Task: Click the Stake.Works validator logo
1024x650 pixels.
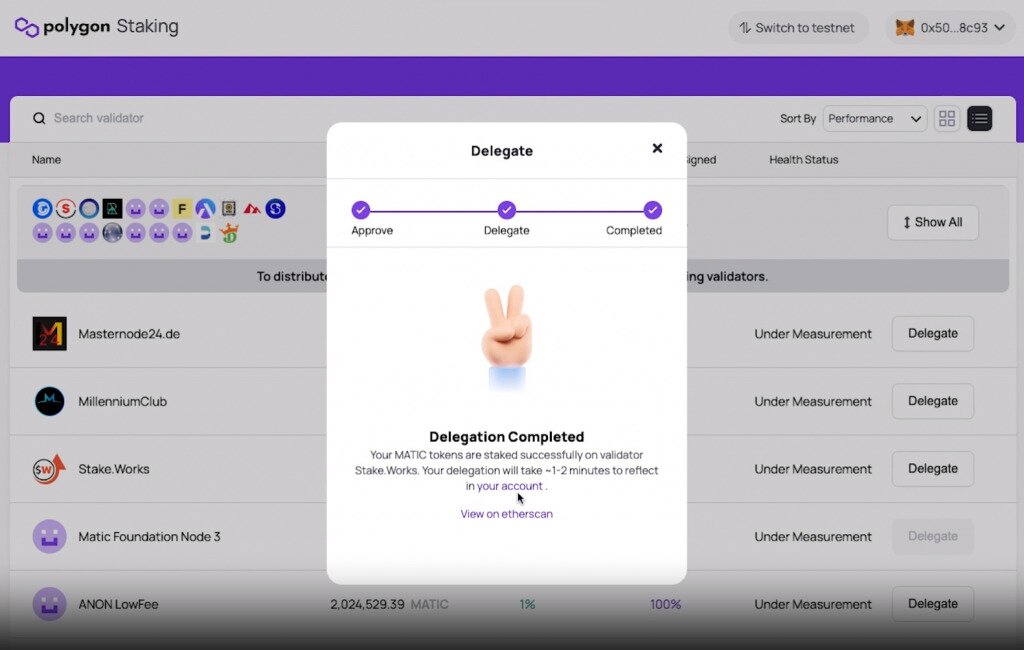Action: click(49, 469)
